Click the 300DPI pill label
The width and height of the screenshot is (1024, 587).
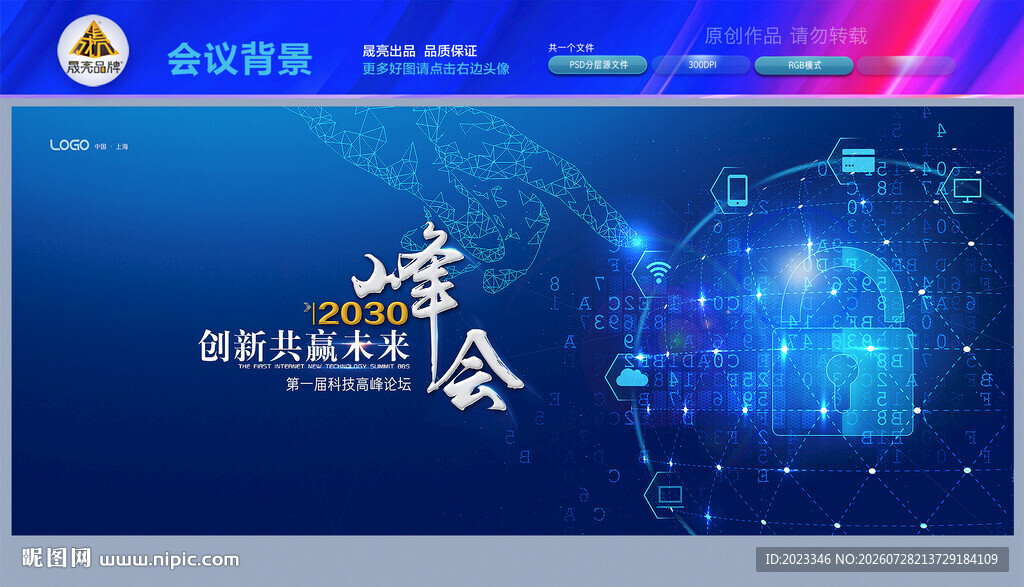click(x=701, y=65)
